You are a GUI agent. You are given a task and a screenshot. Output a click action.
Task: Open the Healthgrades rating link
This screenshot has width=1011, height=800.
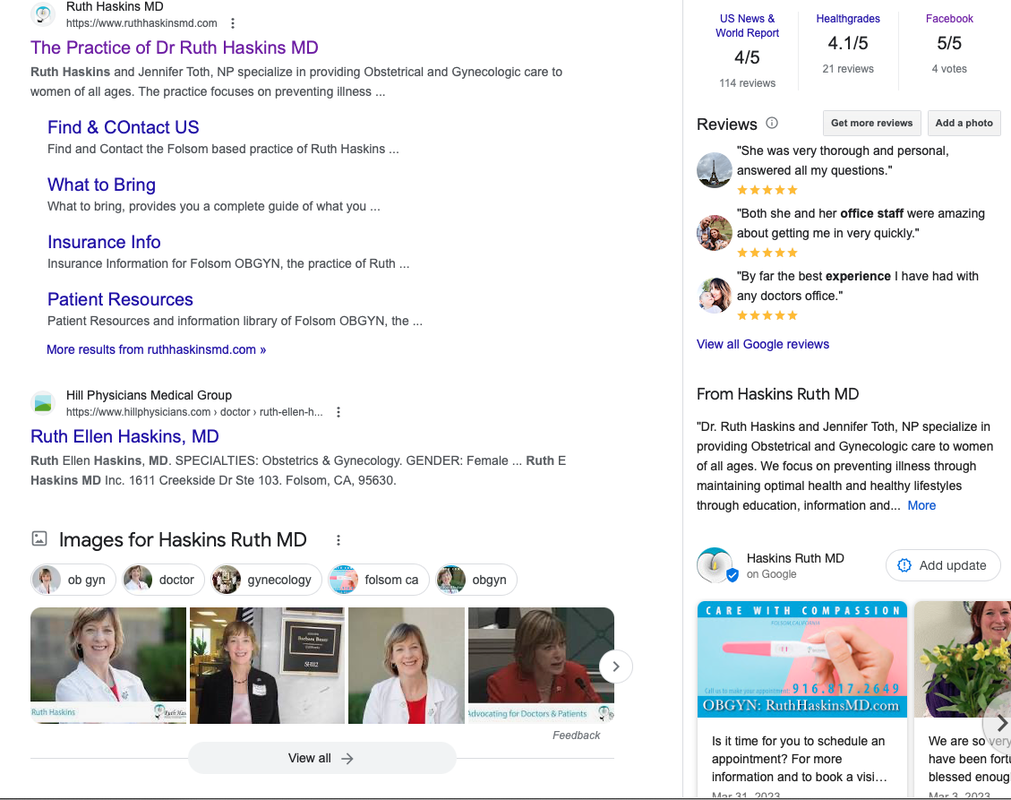(848, 19)
